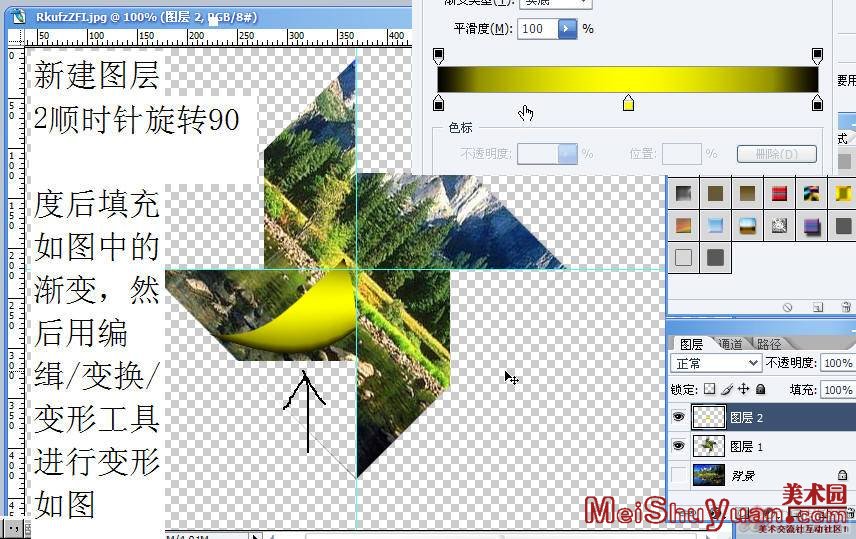The height and width of the screenshot is (539, 856).
Task: Select the red striped style swatch
Action: pos(779,193)
